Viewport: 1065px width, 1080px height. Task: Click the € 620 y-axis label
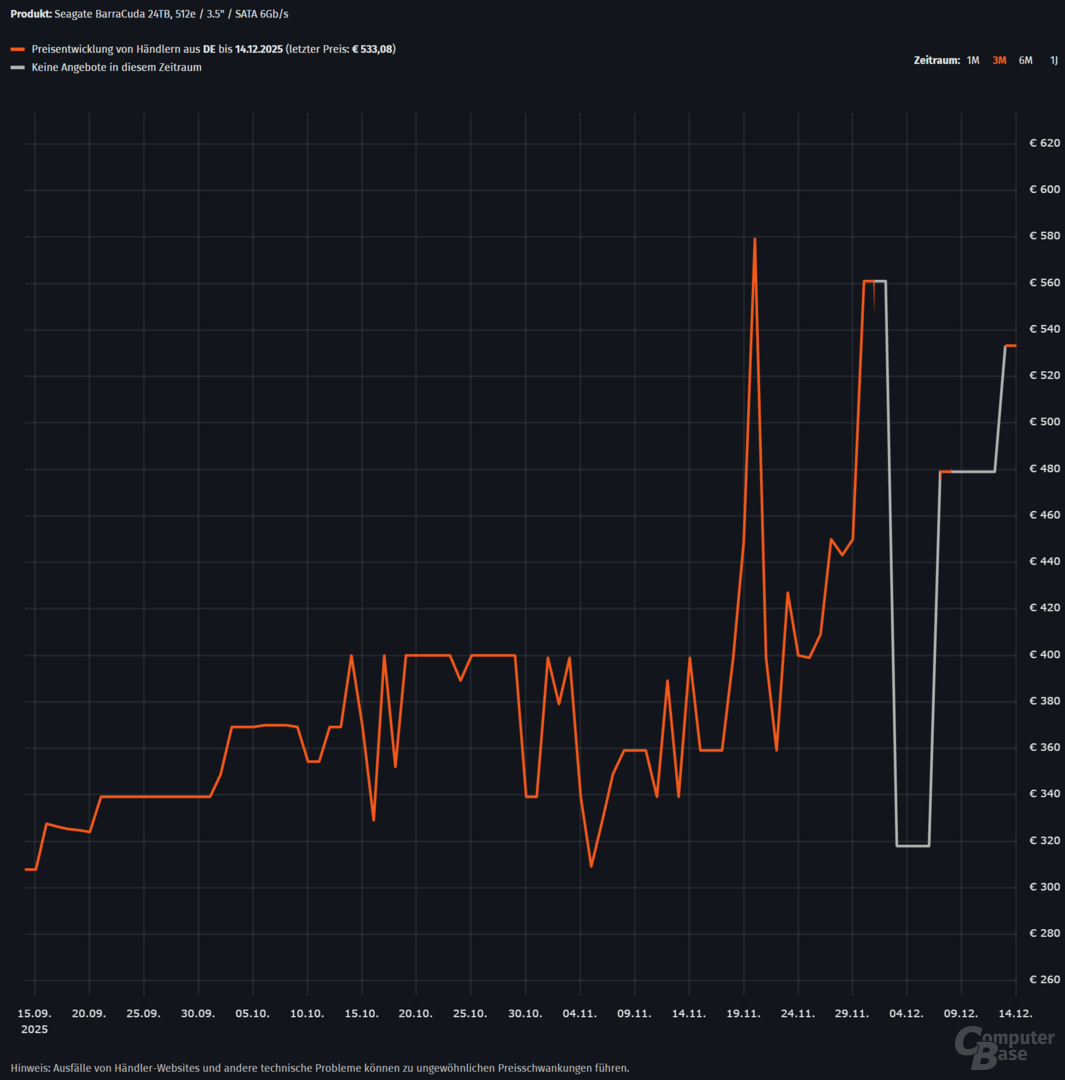point(1041,144)
